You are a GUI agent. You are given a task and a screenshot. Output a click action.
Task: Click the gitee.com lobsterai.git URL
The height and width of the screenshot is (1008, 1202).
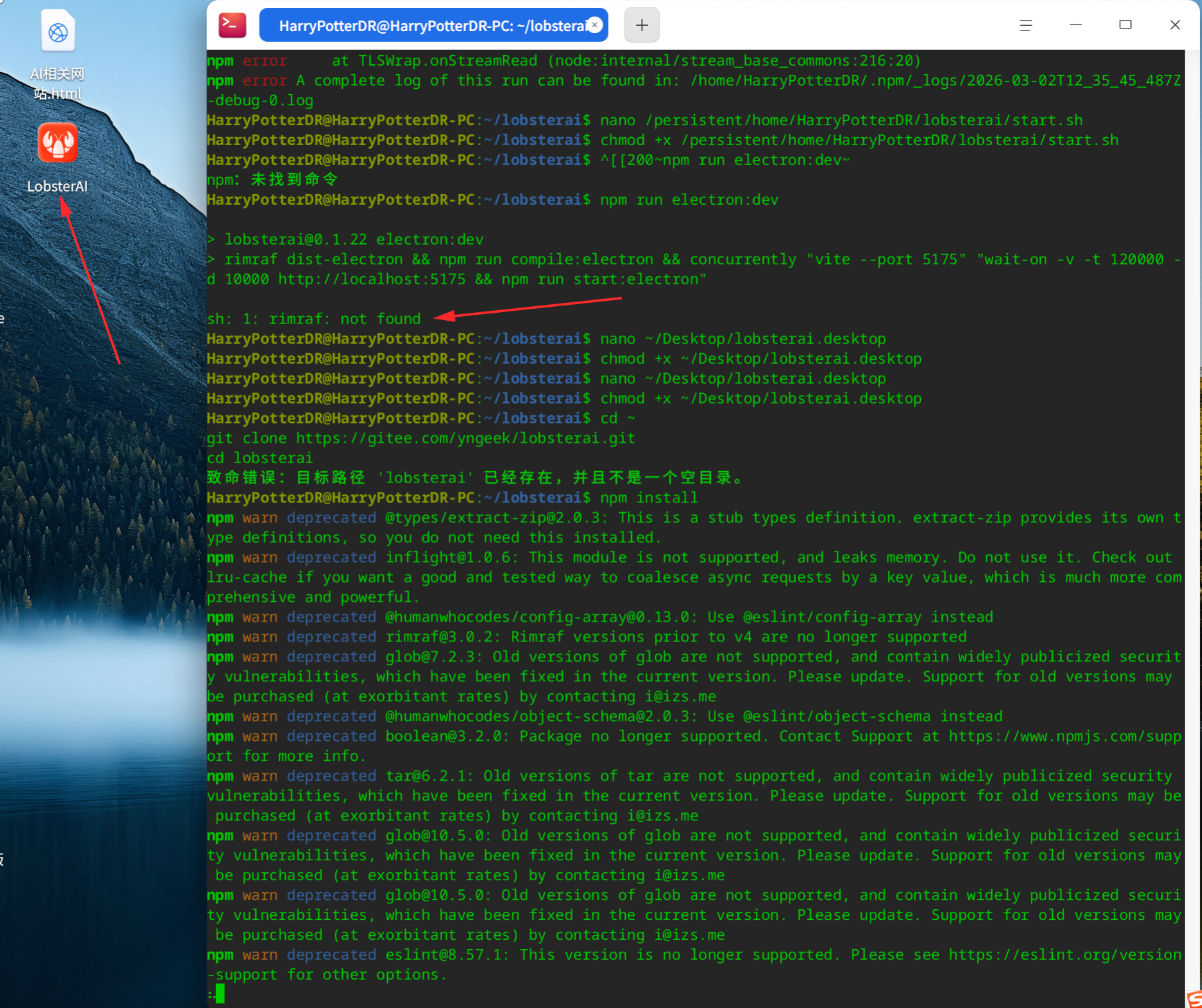[x=465, y=438]
